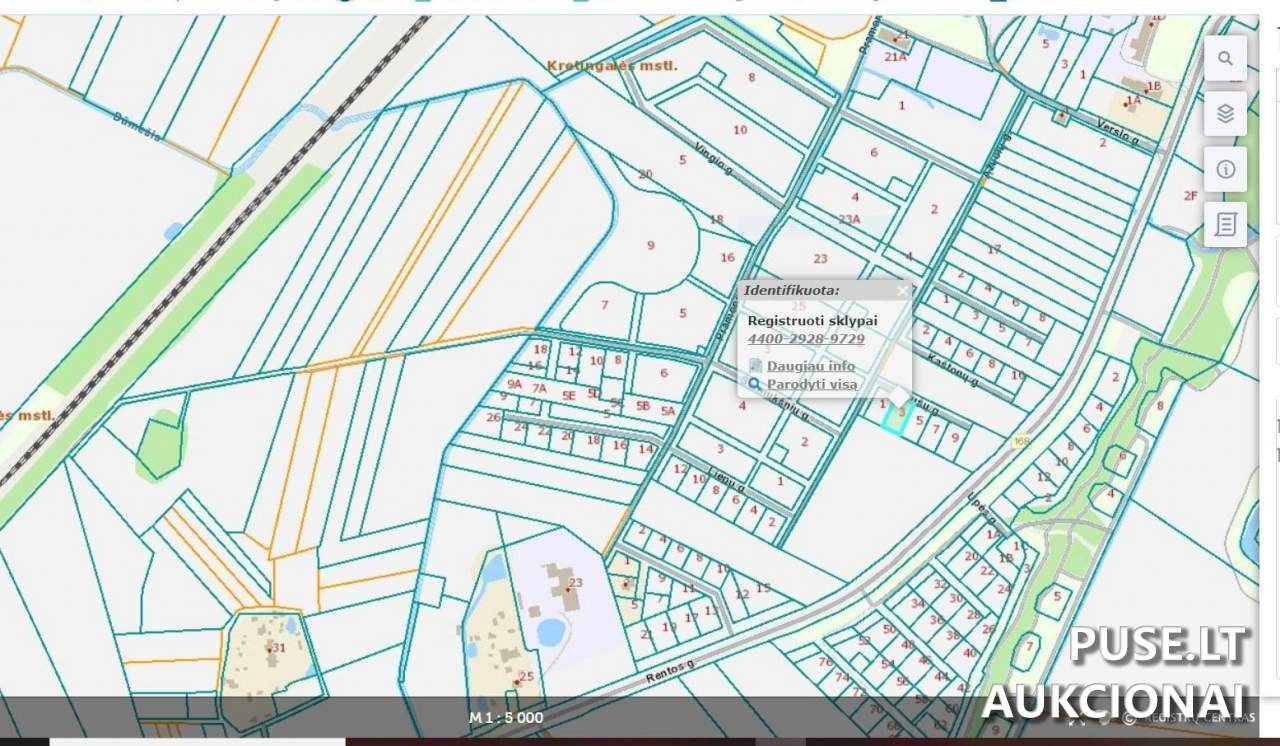Click the document icon beside Daugiau info
Screen dimensions: 1280x746
pos(756,366)
